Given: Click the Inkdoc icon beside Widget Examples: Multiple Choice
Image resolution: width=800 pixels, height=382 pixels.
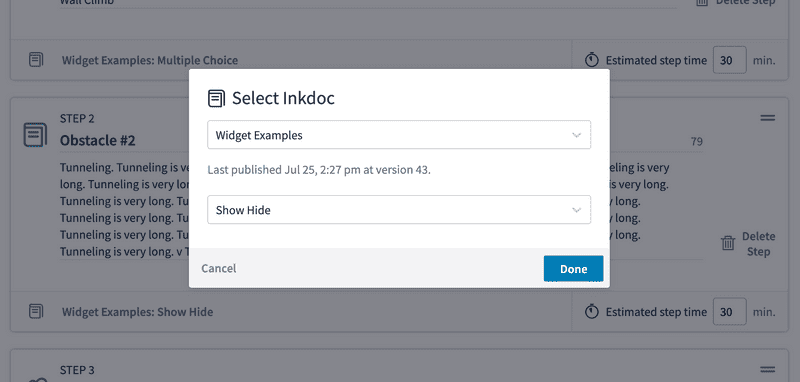Looking at the screenshot, I should coord(36,60).
